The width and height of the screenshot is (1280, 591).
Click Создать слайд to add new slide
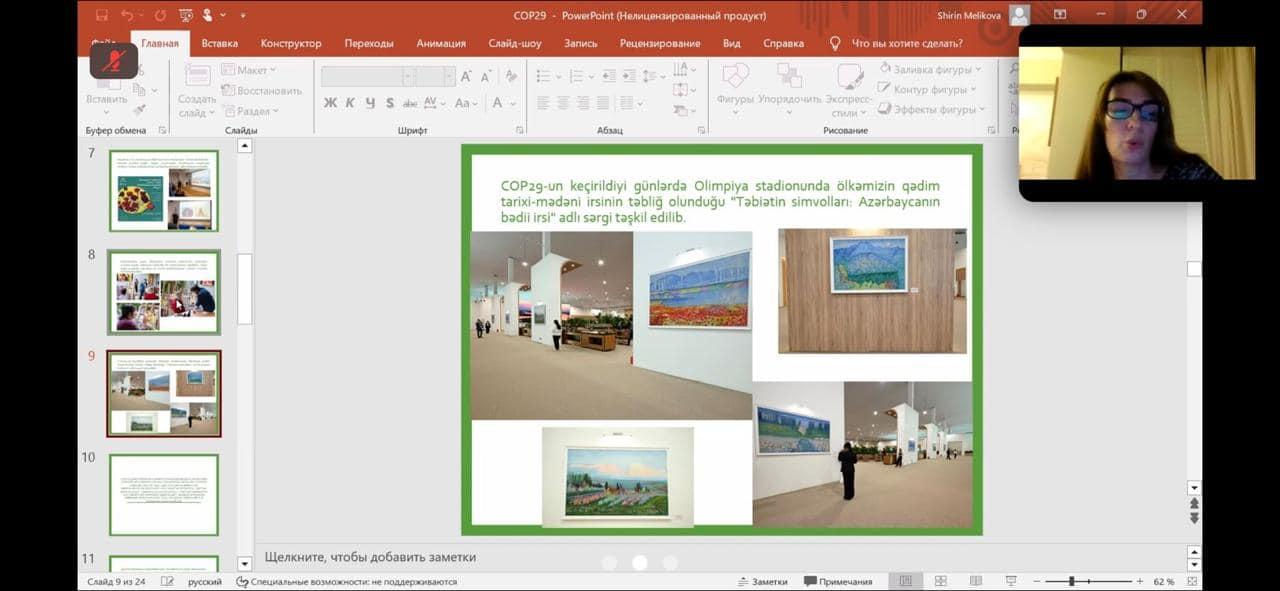tap(197, 90)
